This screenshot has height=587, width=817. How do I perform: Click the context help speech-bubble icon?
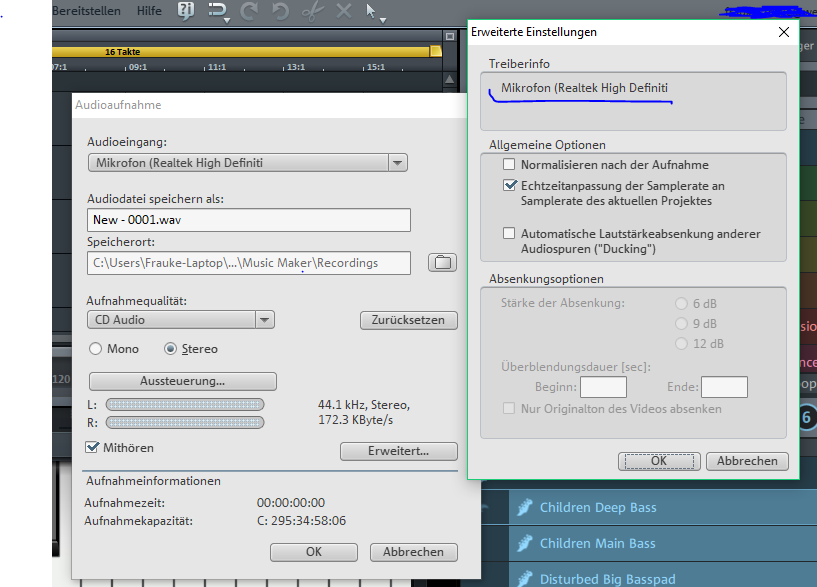pyautogui.click(x=185, y=10)
